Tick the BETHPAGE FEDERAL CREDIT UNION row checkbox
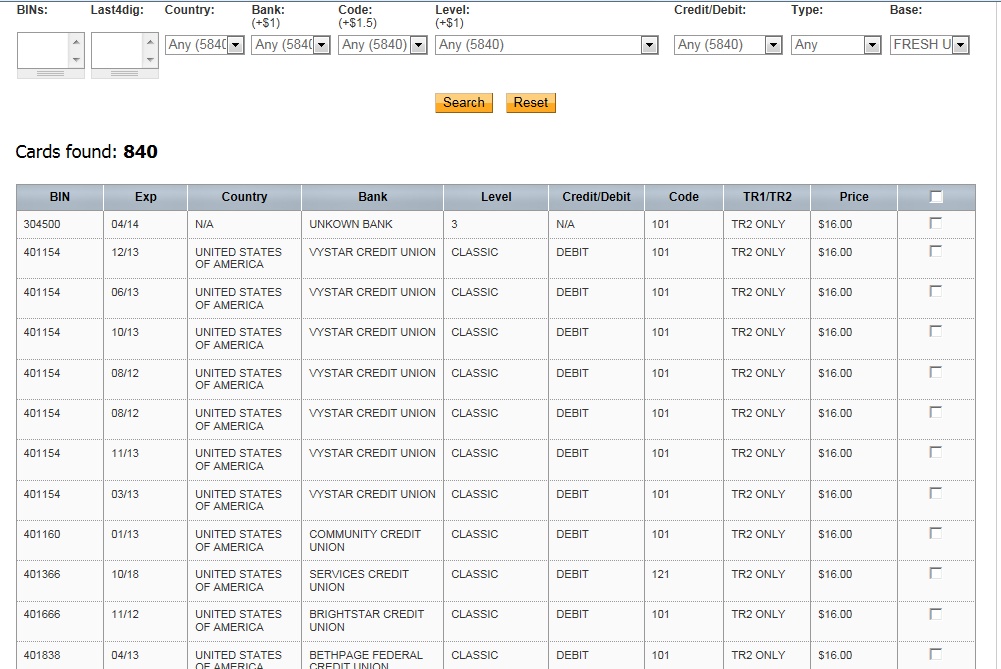This screenshot has height=669, width=1001. pyautogui.click(x=936, y=654)
